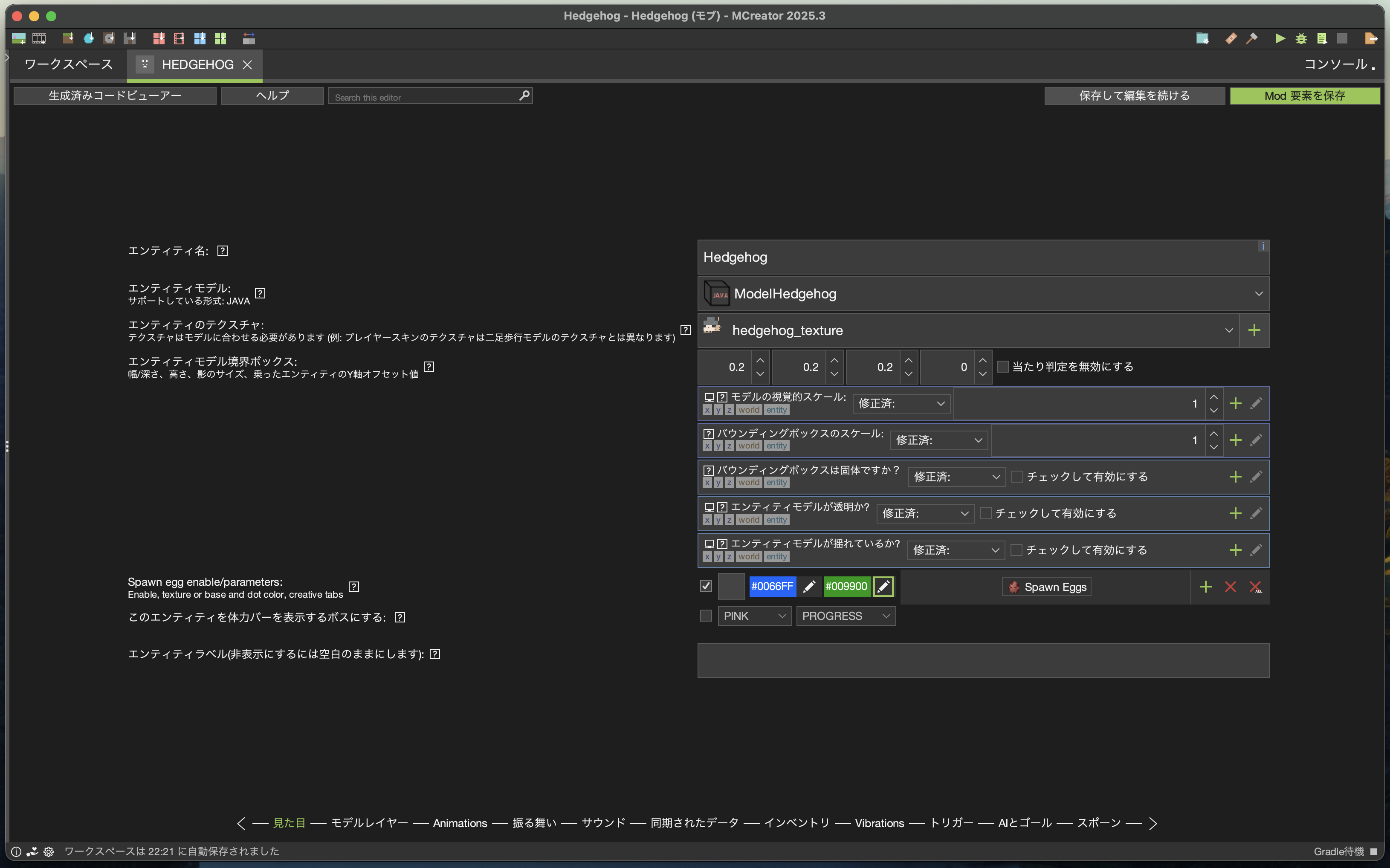Screen dimensions: 1390x868
Task: Click the green Debug bug icon
Action: tap(1301, 38)
